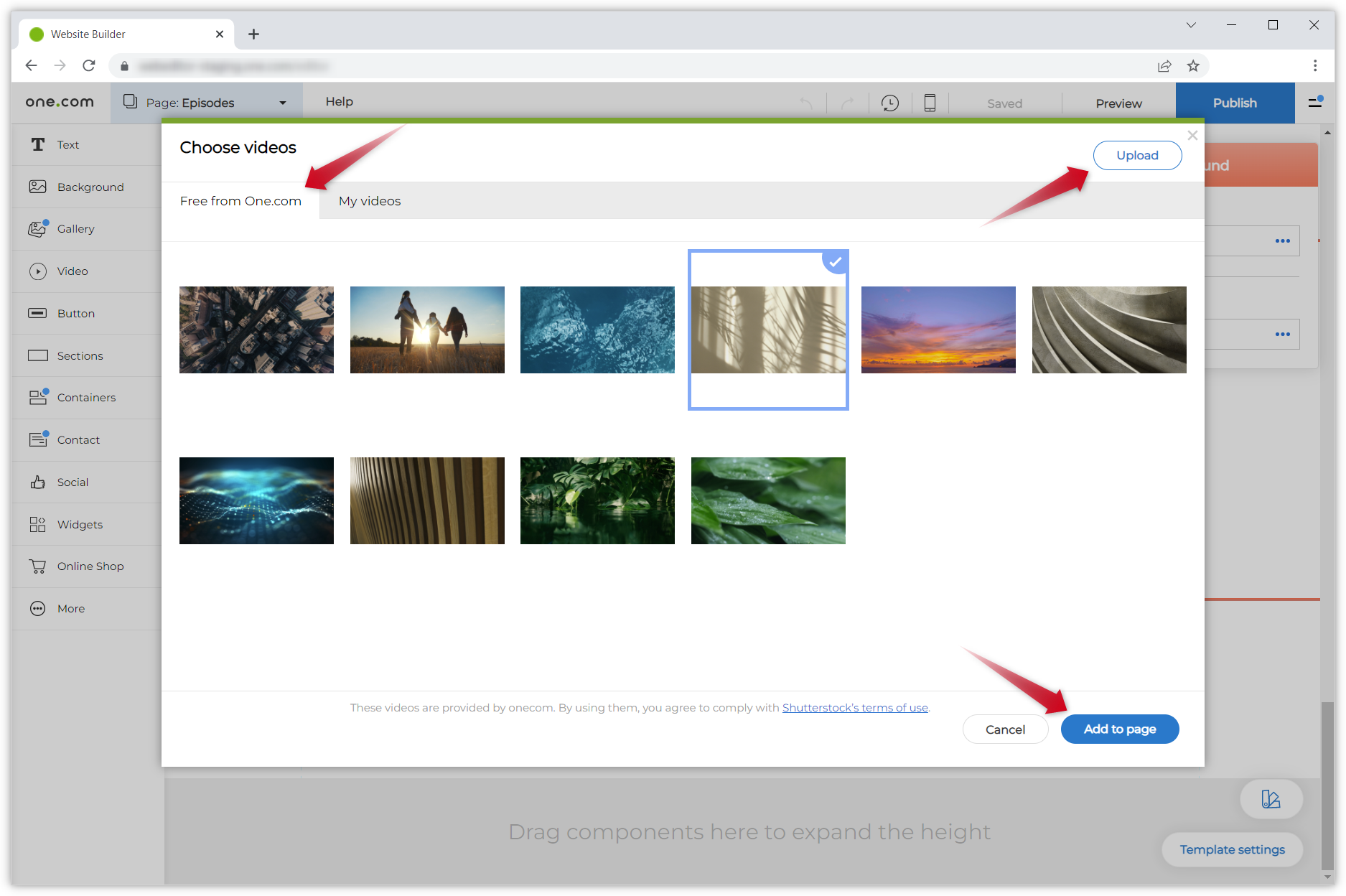
Task: Select Free from One.com tab
Action: [x=240, y=201]
